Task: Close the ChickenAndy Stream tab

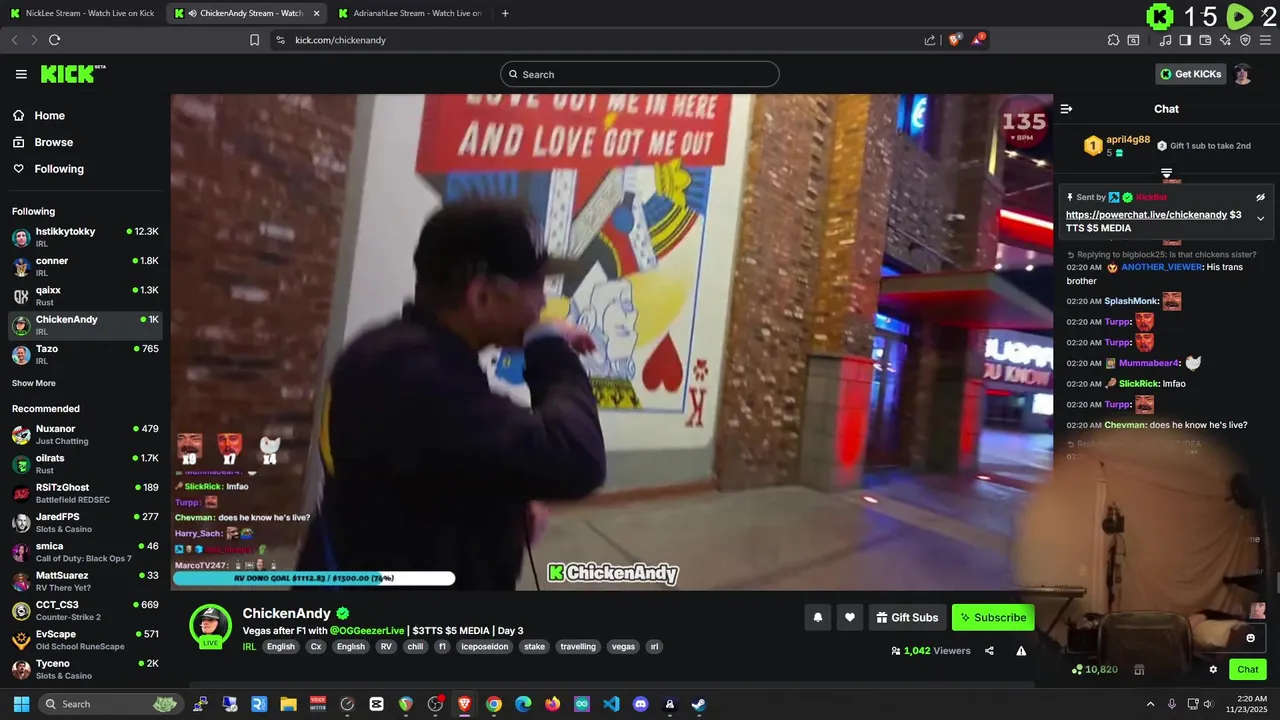Action: pos(316,13)
